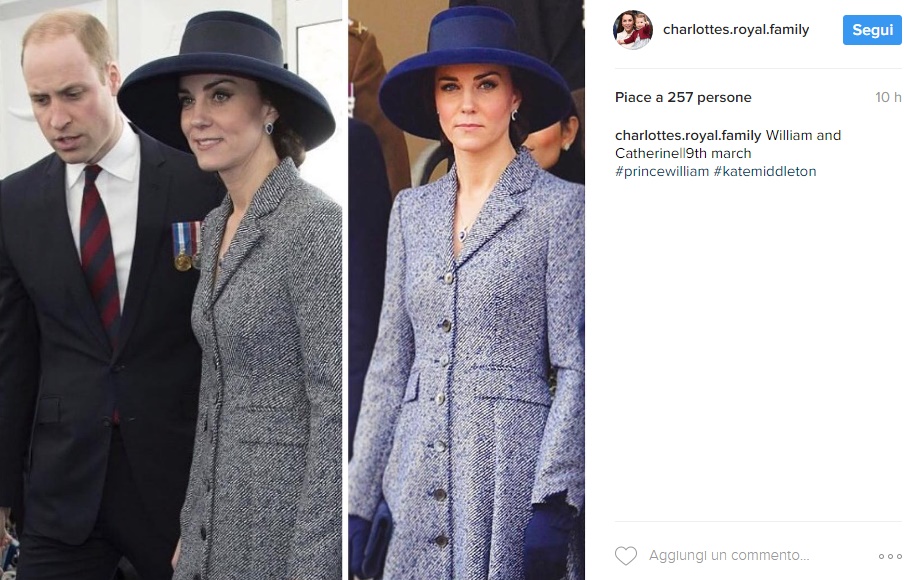Click the heart like icon

coord(626,556)
